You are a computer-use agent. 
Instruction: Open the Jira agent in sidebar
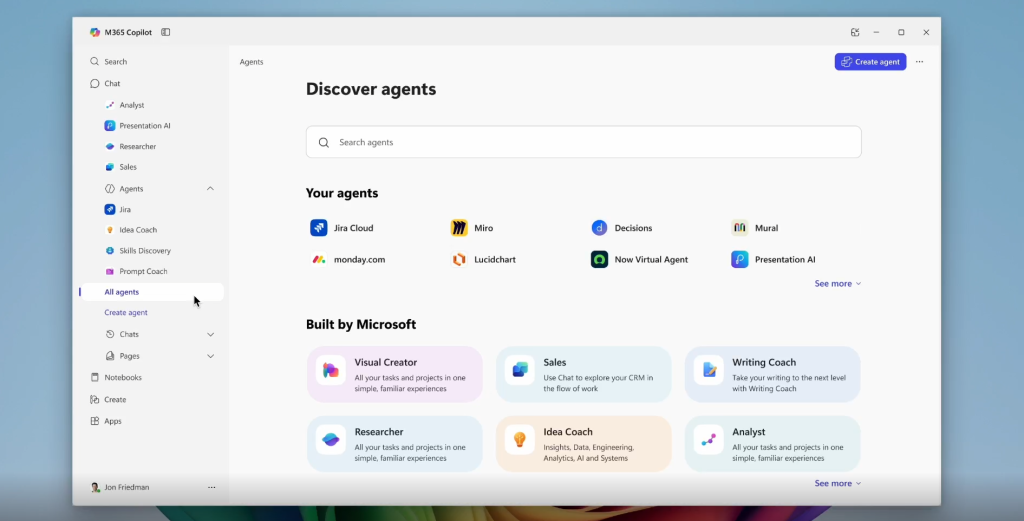point(118,210)
